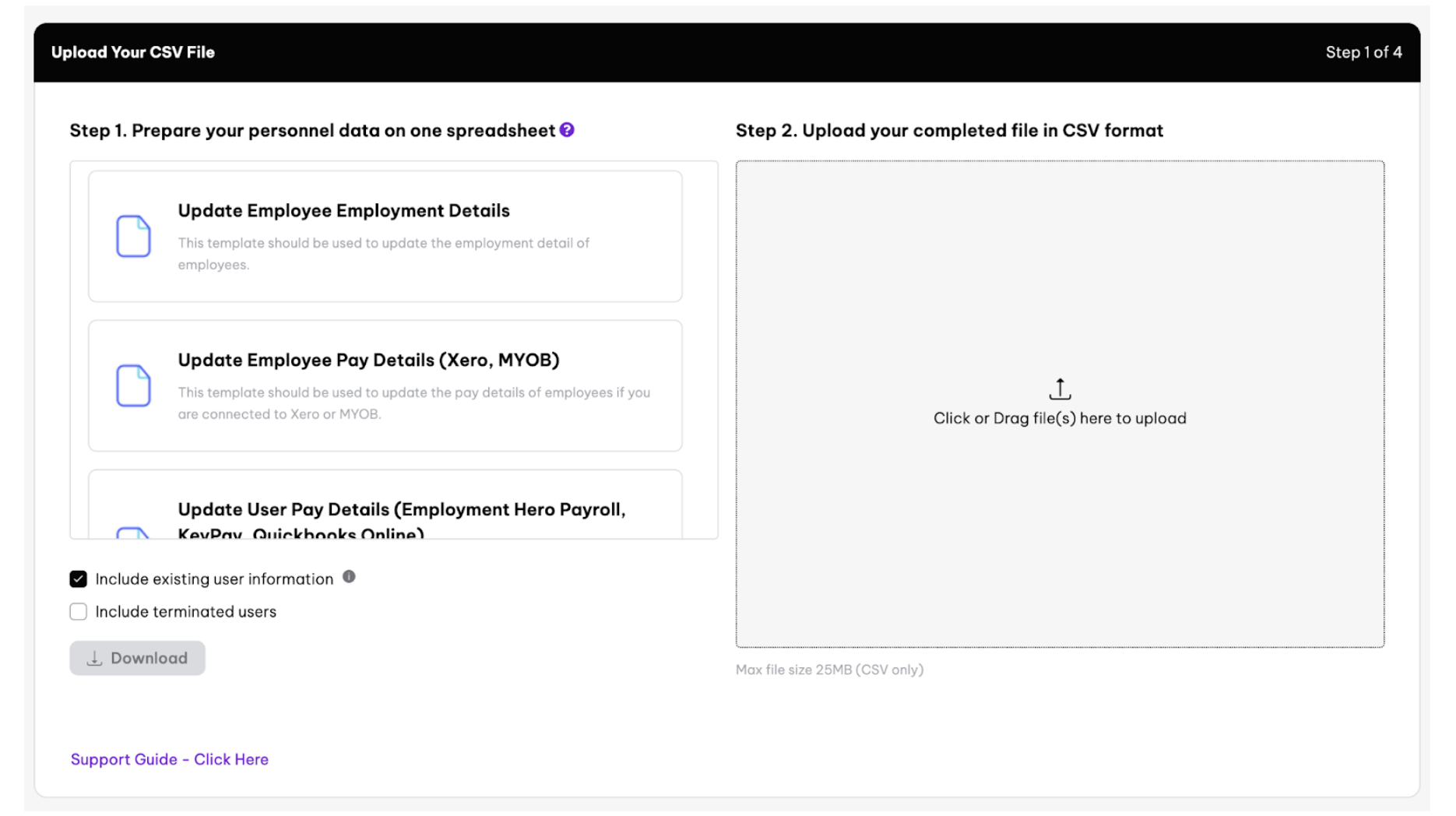Uncheck Include existing user information checkbox
The width and height of the screenshot is (1456, 816).
(x=79, y=579)
